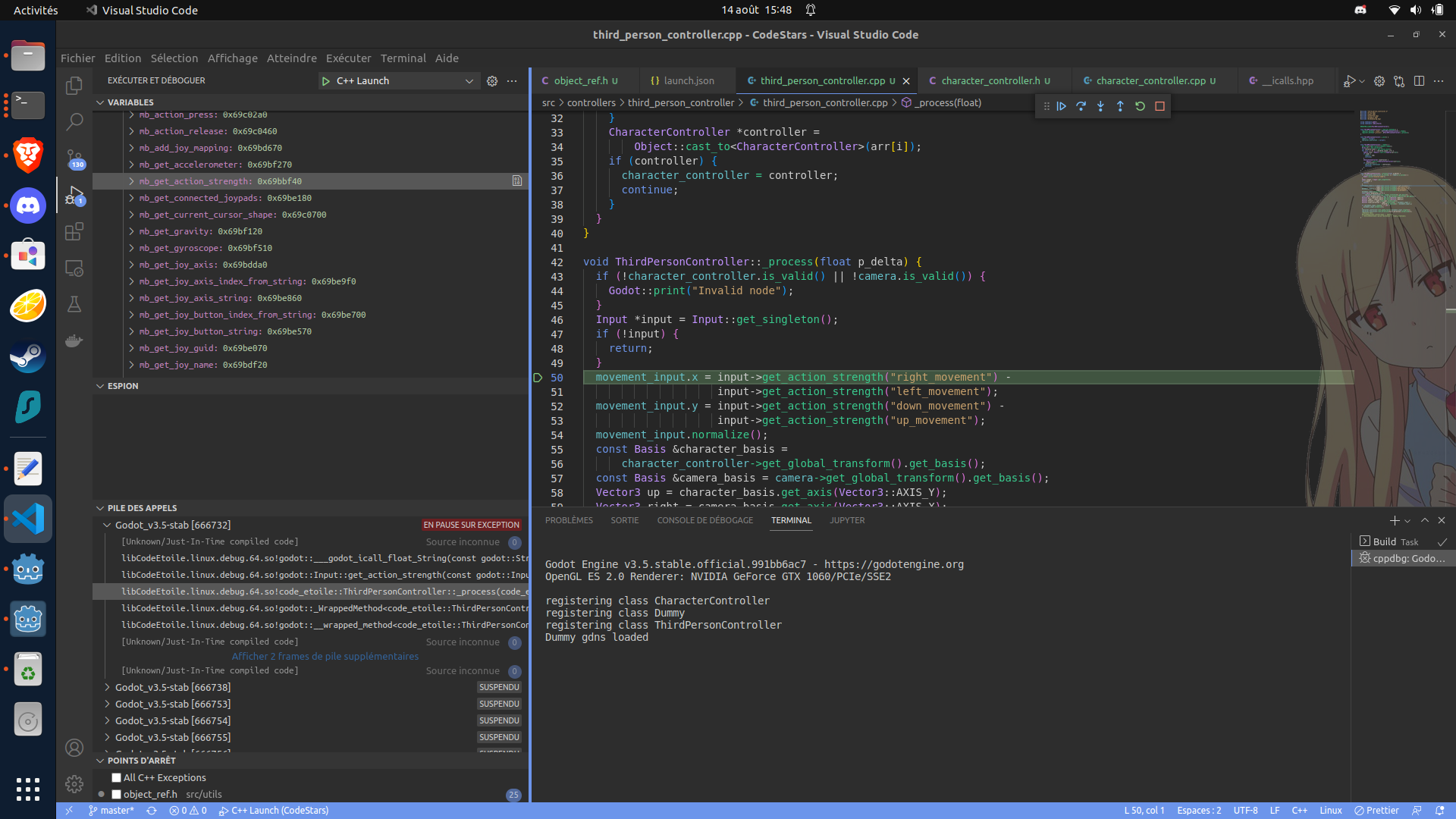The height and width of the screenshot is (819, 1456).
Task: Click line 50 breakpoint arrow in the gutter
Action: click(x=538, y=377)
